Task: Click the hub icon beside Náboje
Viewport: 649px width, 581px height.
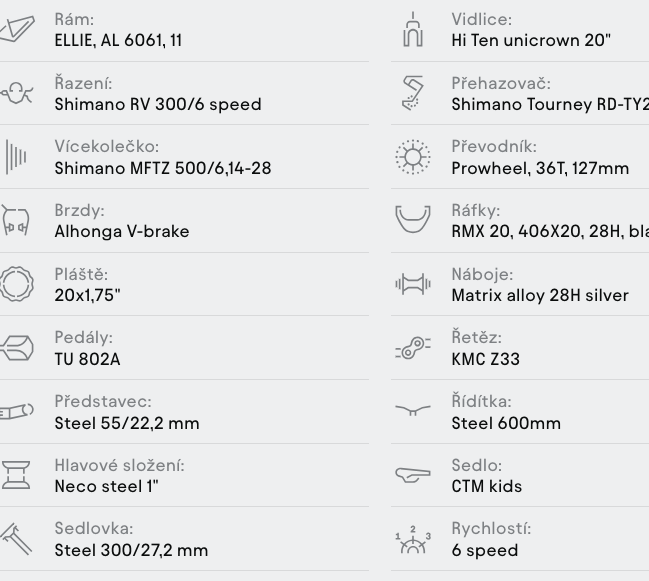Action: pos(413,284)
